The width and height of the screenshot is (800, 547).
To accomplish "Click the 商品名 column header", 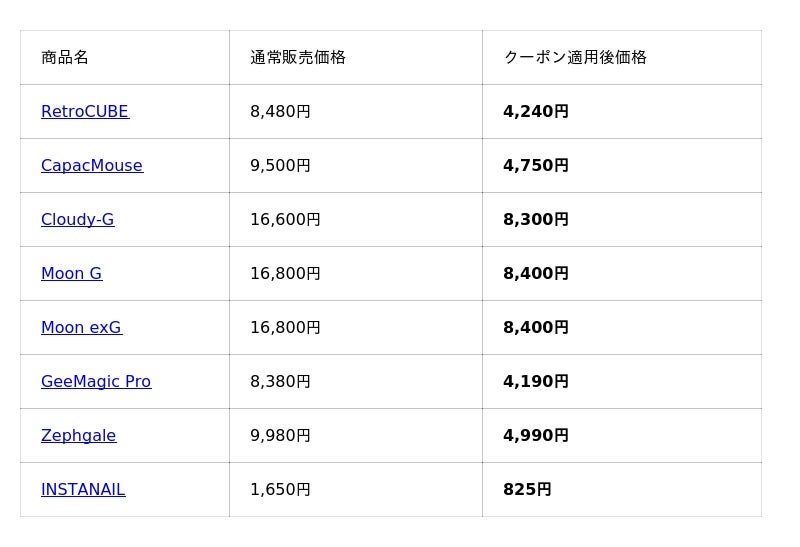I will pos(65,58).
